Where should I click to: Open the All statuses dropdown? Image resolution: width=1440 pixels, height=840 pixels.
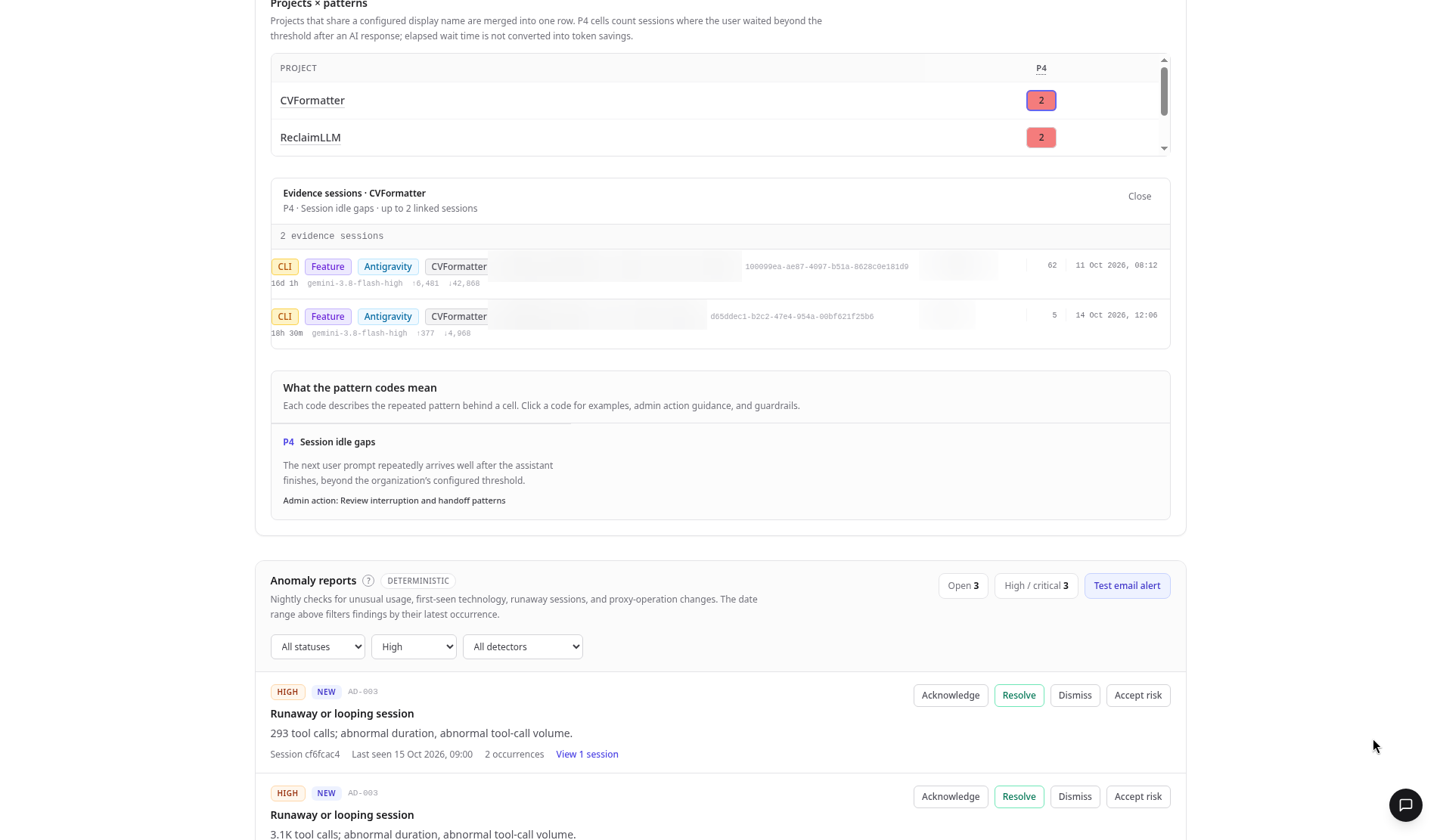pos(318,646)
